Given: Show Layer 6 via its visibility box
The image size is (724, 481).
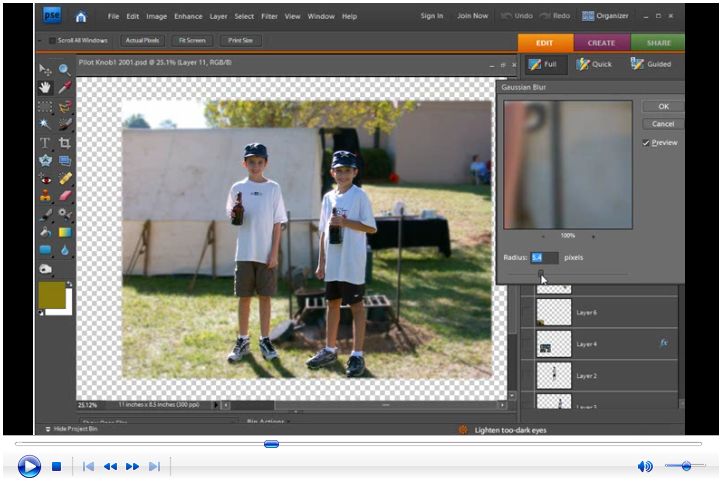Looking at the screenshot, I should 528,312.
